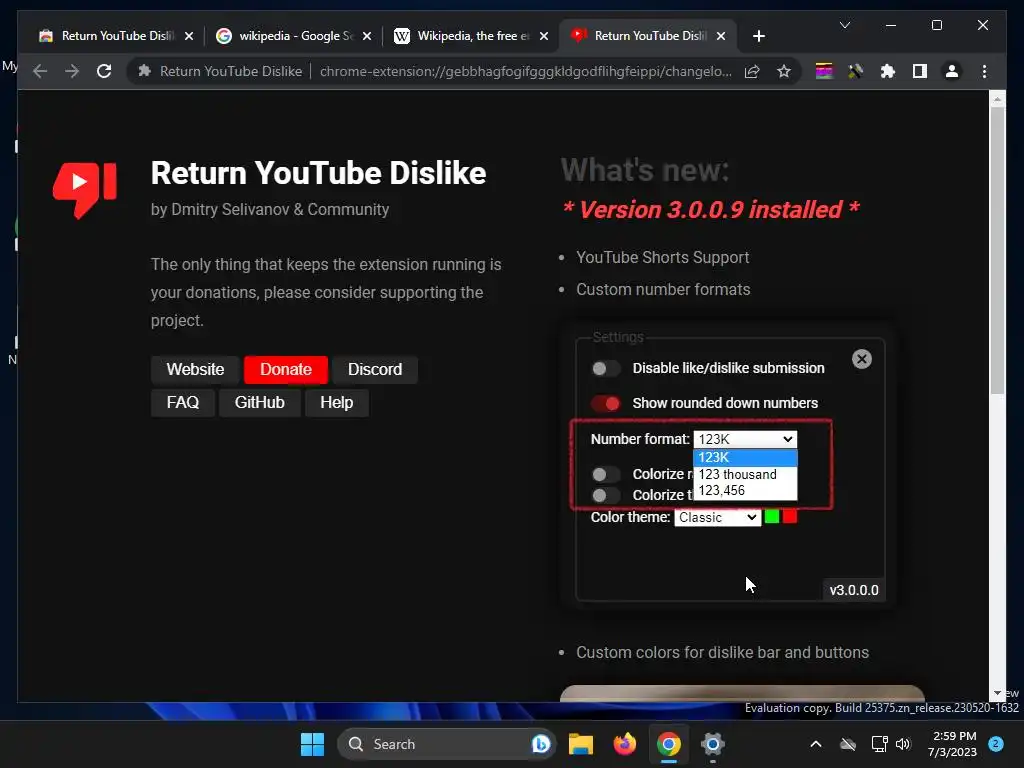The image size is (1024, 768).
Task: Click the chrome-extension URL in address bar
Action: [525, 71]
